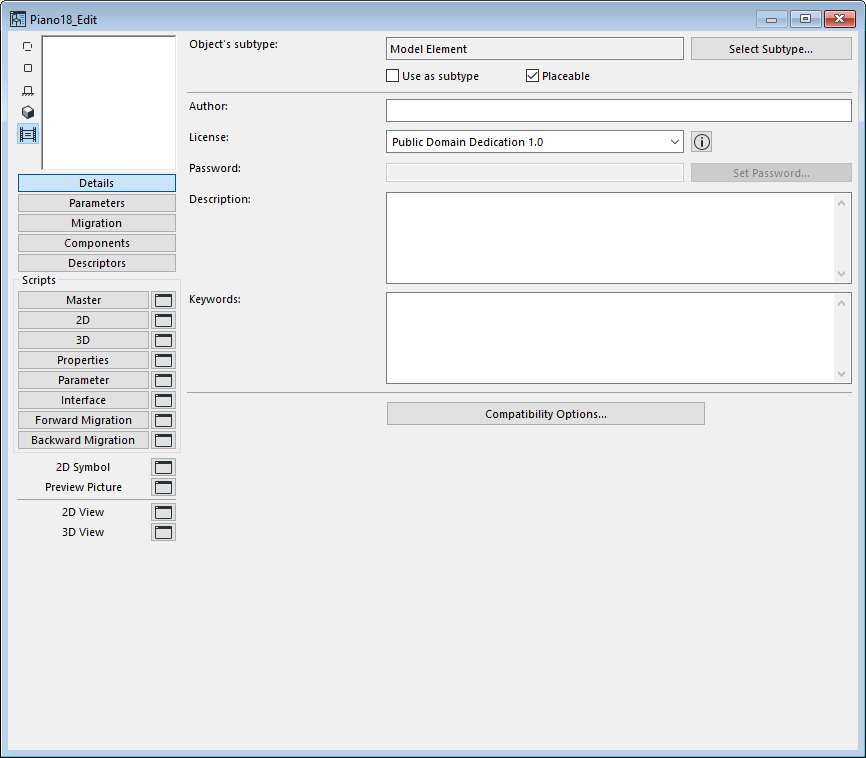
Task: Open the Parameter script
Action: point(83,380)
